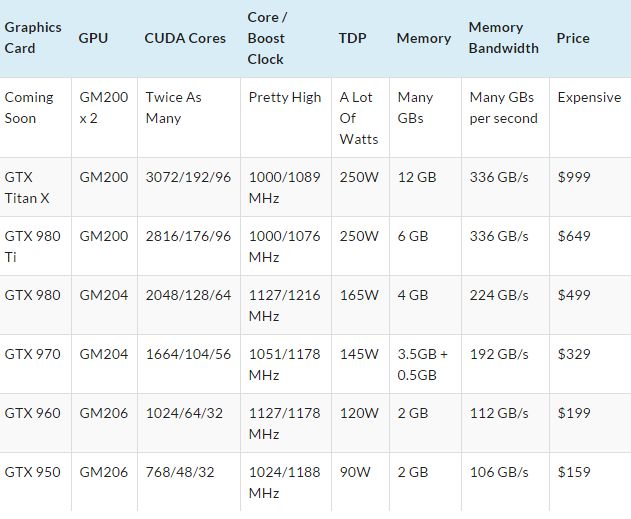Click the TDP column header
Viewport: 631px width, 519px height.
pyautogui.click(x=353, y=38)
